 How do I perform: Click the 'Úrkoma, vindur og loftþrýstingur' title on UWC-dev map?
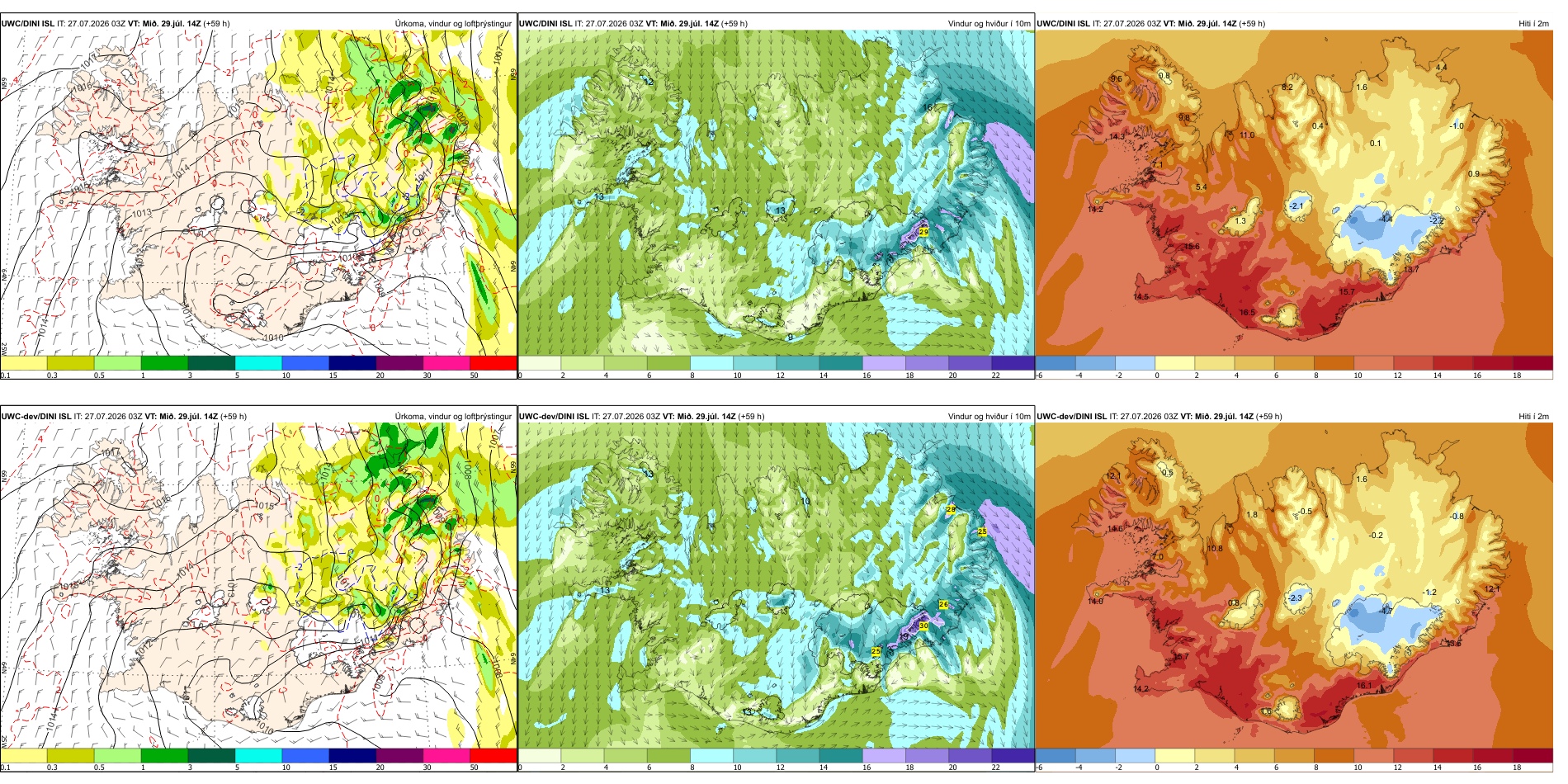coord(453,417)
